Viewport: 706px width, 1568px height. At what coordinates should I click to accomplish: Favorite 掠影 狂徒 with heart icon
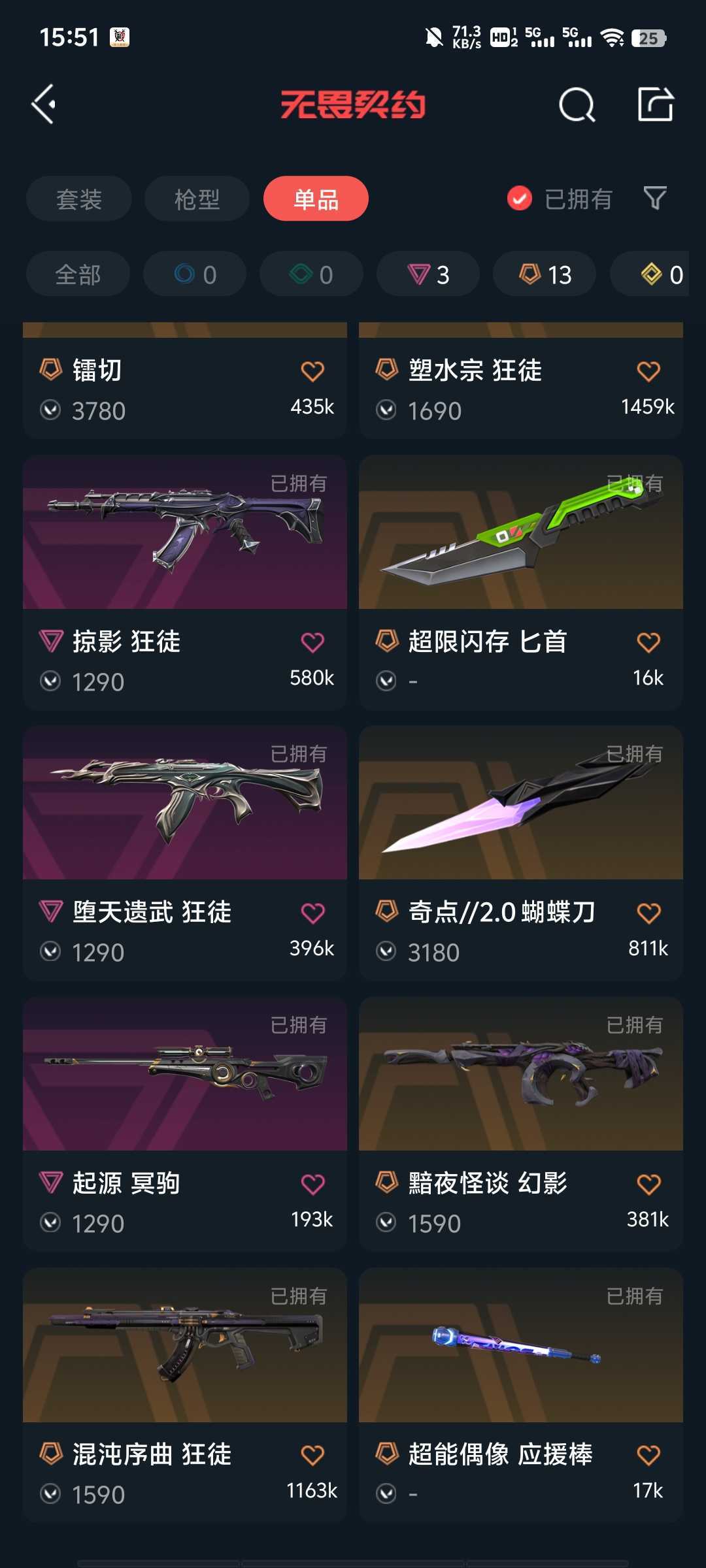tap(312, 642)
